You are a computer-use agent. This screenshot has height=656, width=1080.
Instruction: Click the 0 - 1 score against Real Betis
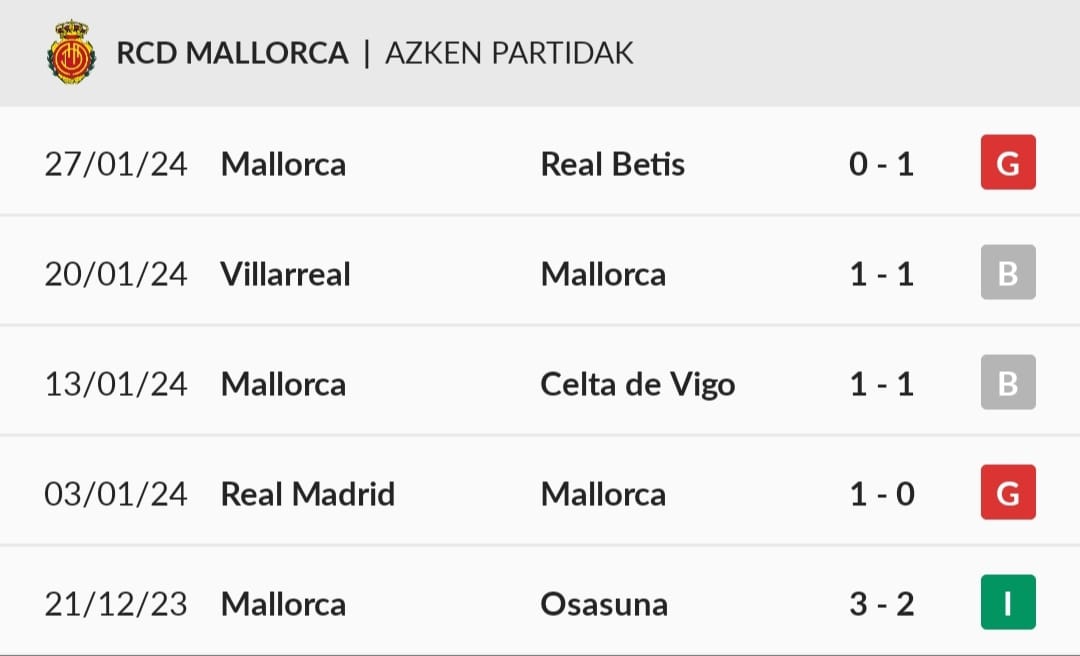tap(882, 164)
